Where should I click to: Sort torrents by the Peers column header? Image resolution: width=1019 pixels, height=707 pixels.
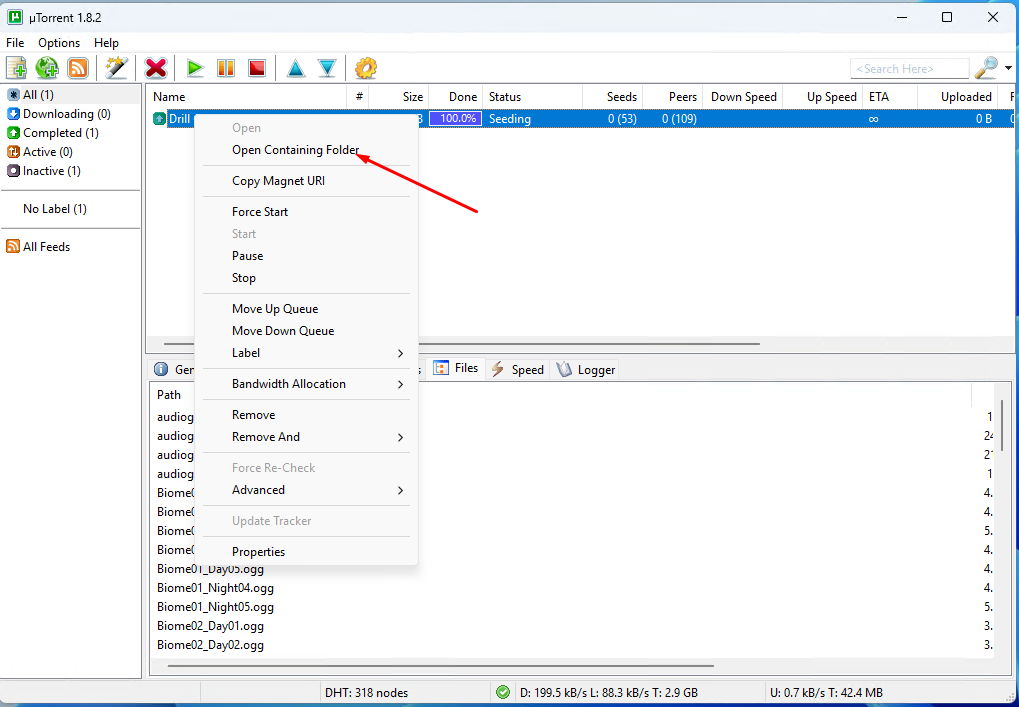[x=673, y=97]
